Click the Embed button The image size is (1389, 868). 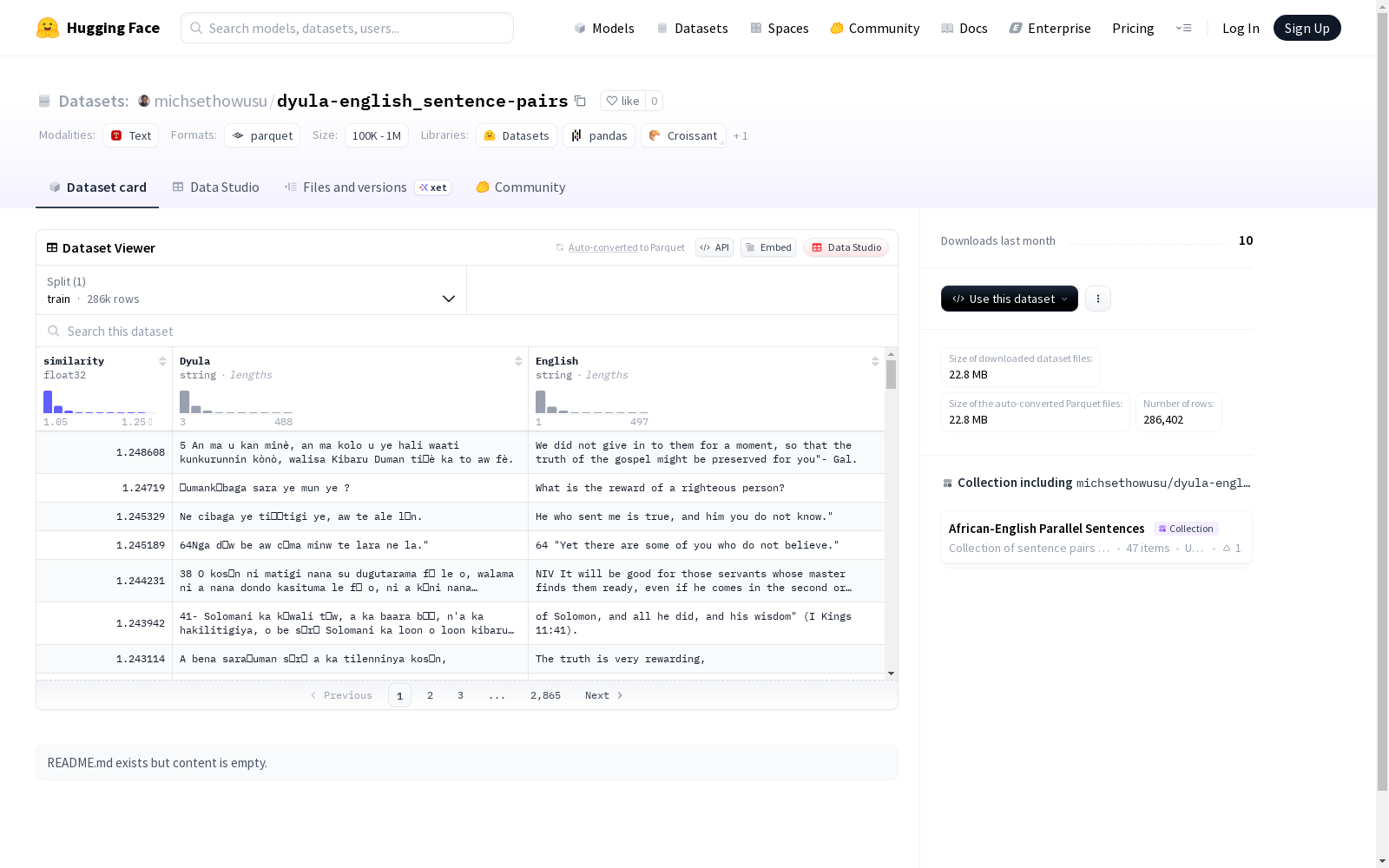click(768, 247)
